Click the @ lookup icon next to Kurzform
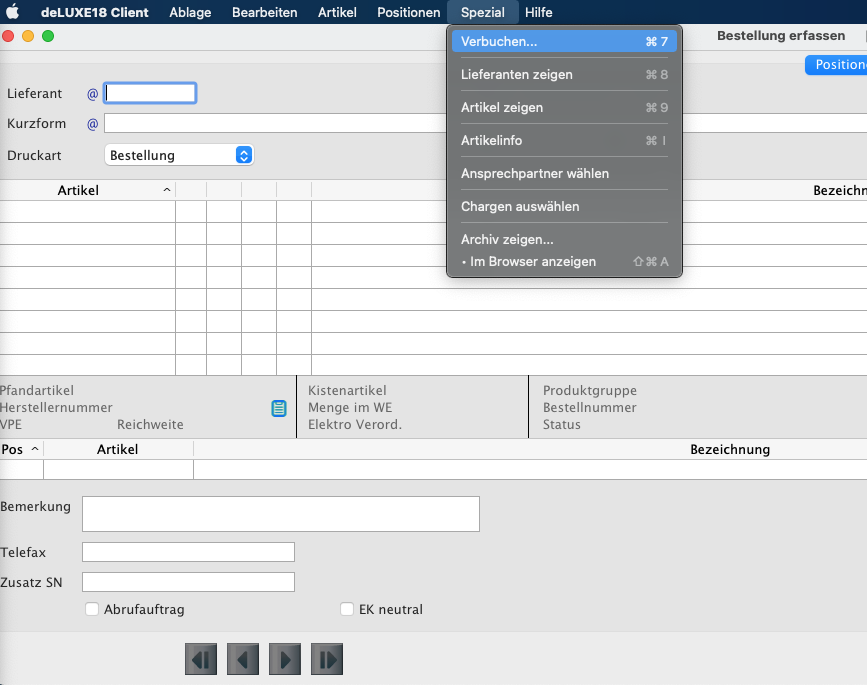The width and height of the screenshot is (867, 685). (92, 124)
